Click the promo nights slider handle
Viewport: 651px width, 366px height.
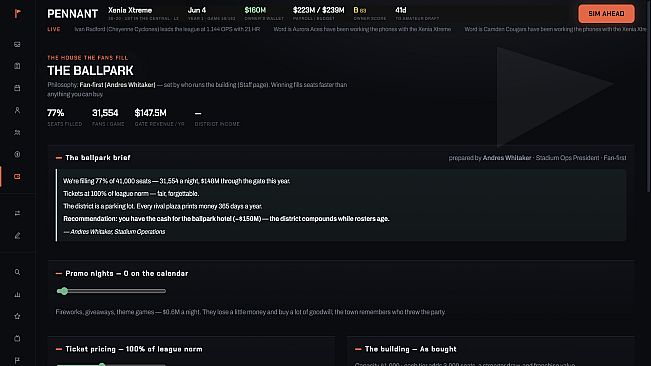tap(63, 291)
